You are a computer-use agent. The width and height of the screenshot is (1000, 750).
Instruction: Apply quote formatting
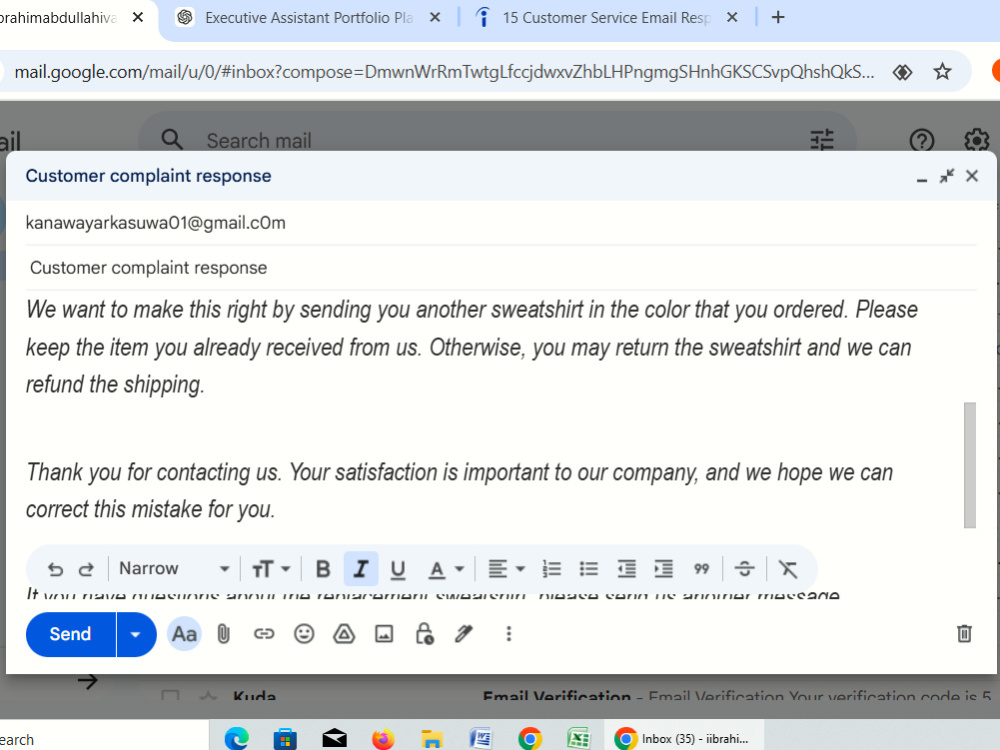(702, 569)
